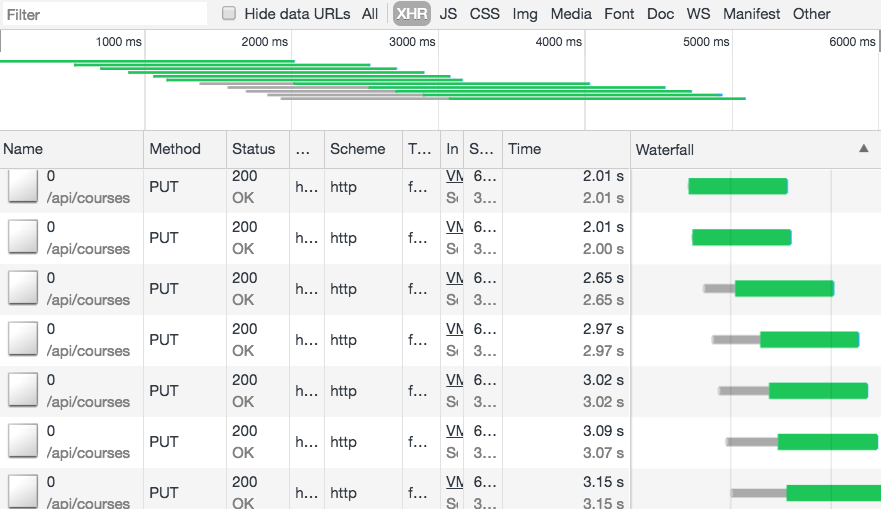881x509 pixels.
Task: Enable the Hide data URLs checkbox
Action: (229, 14)
